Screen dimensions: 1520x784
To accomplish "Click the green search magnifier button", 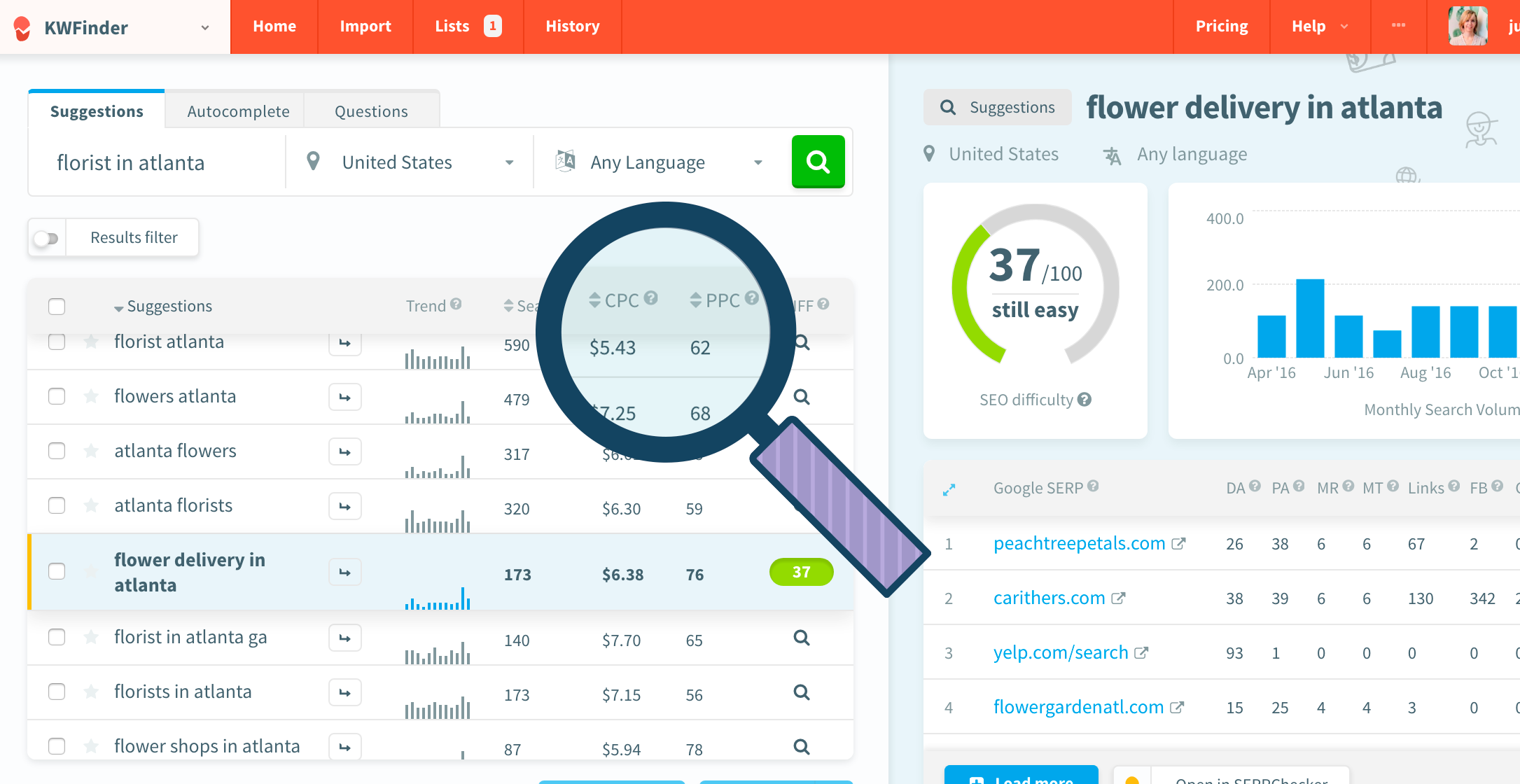I will [818, 162].
